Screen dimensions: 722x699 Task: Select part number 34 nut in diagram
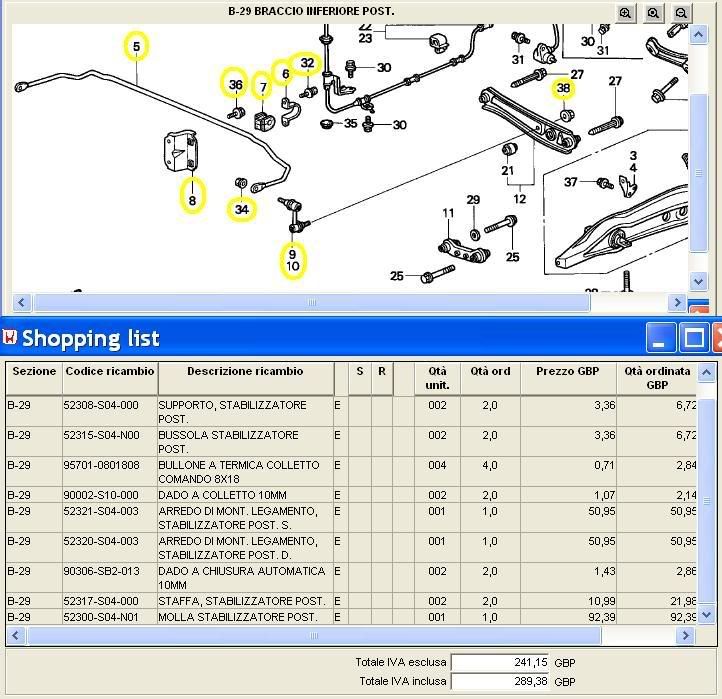242,210
